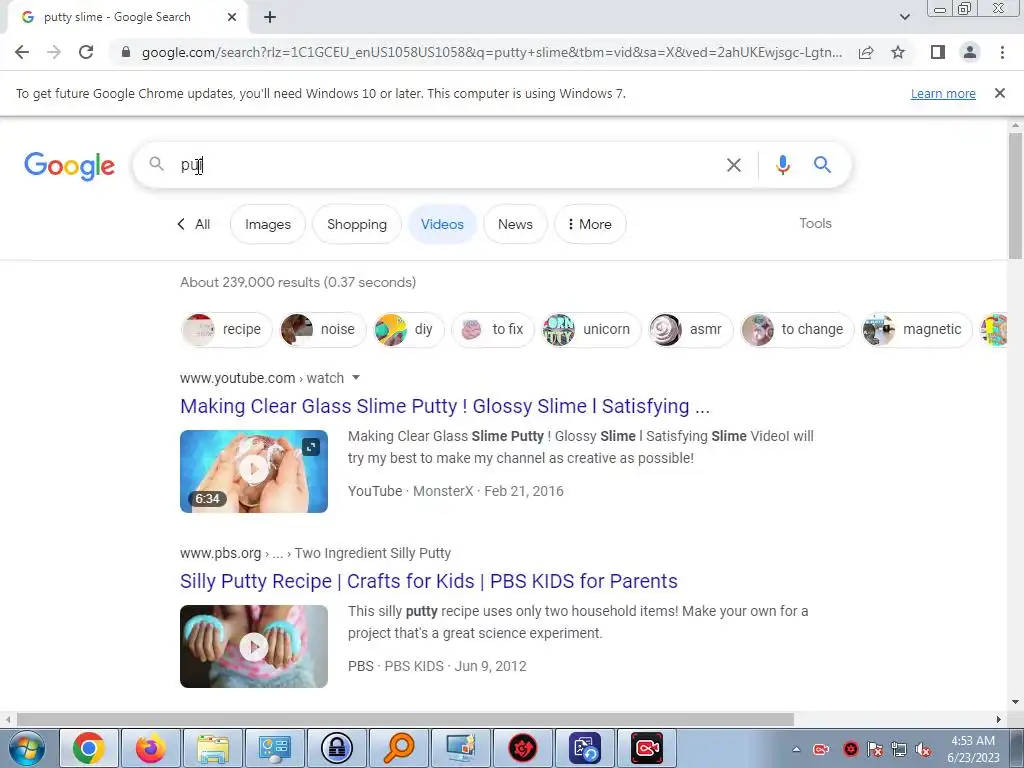Reload the current page
Viewport: 1024px width, 768px height.
[x=86, y=52]
